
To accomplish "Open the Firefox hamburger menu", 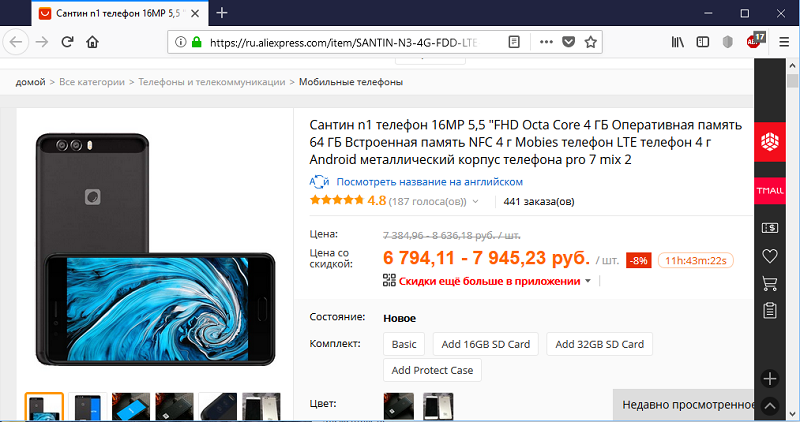I will pyautogui.click(x=784, y=42).
